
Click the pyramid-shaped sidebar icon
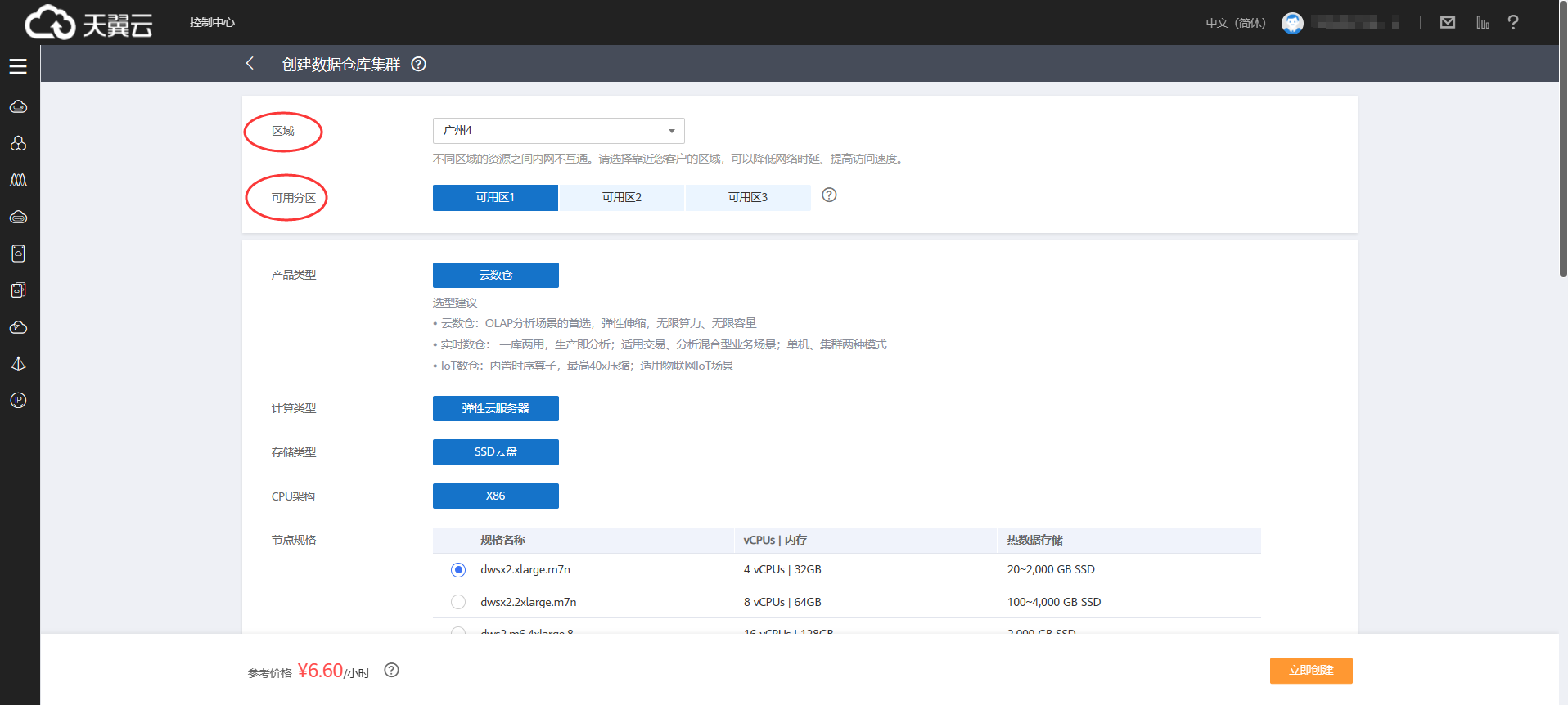(x=18, y=363)
